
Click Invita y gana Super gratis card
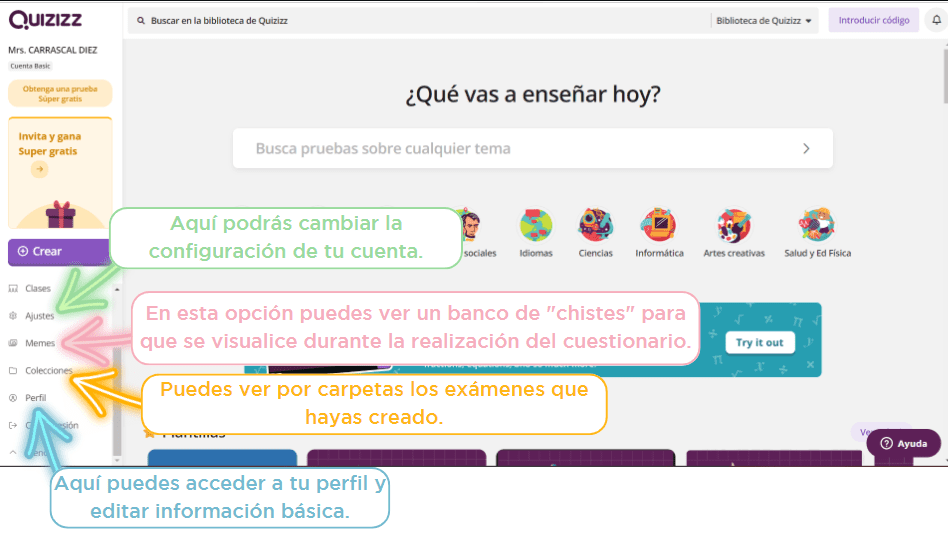coord(60,173)
